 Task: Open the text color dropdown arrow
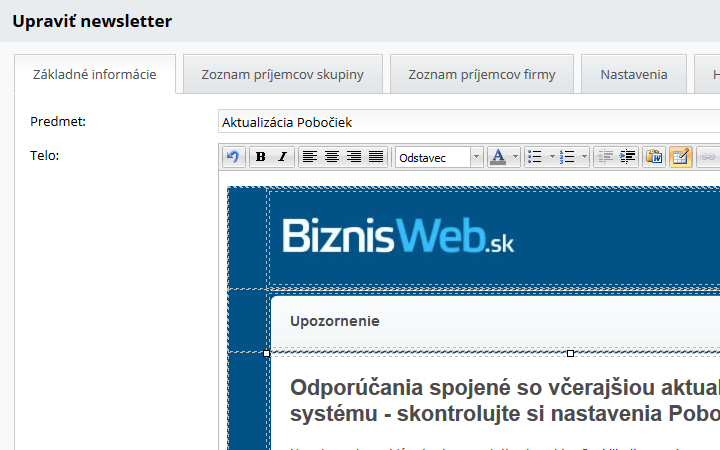pos(515,157)
